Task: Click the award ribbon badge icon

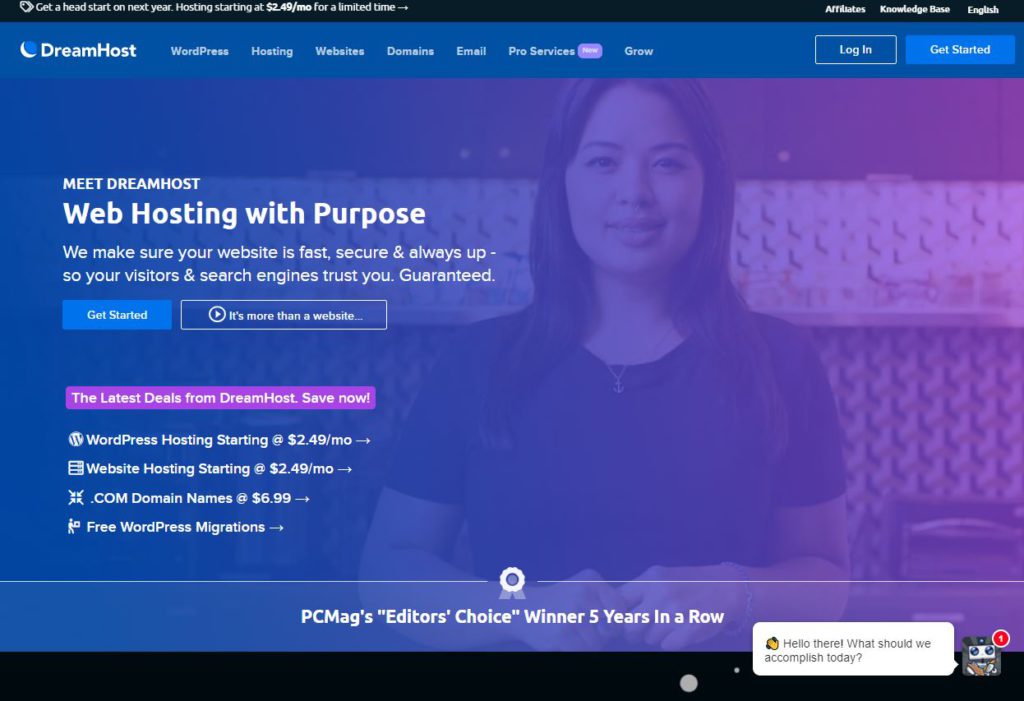Action: [512, 583]
